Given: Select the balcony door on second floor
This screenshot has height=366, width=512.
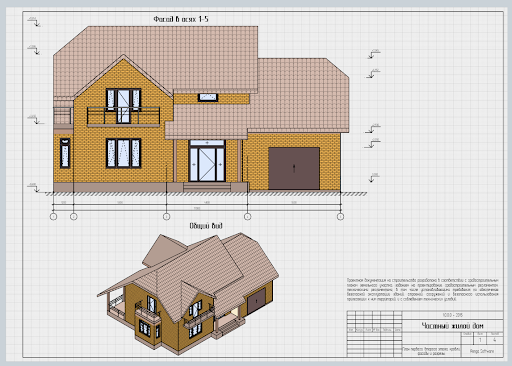Looking at the screenshot, I should (x=123, y=106).
